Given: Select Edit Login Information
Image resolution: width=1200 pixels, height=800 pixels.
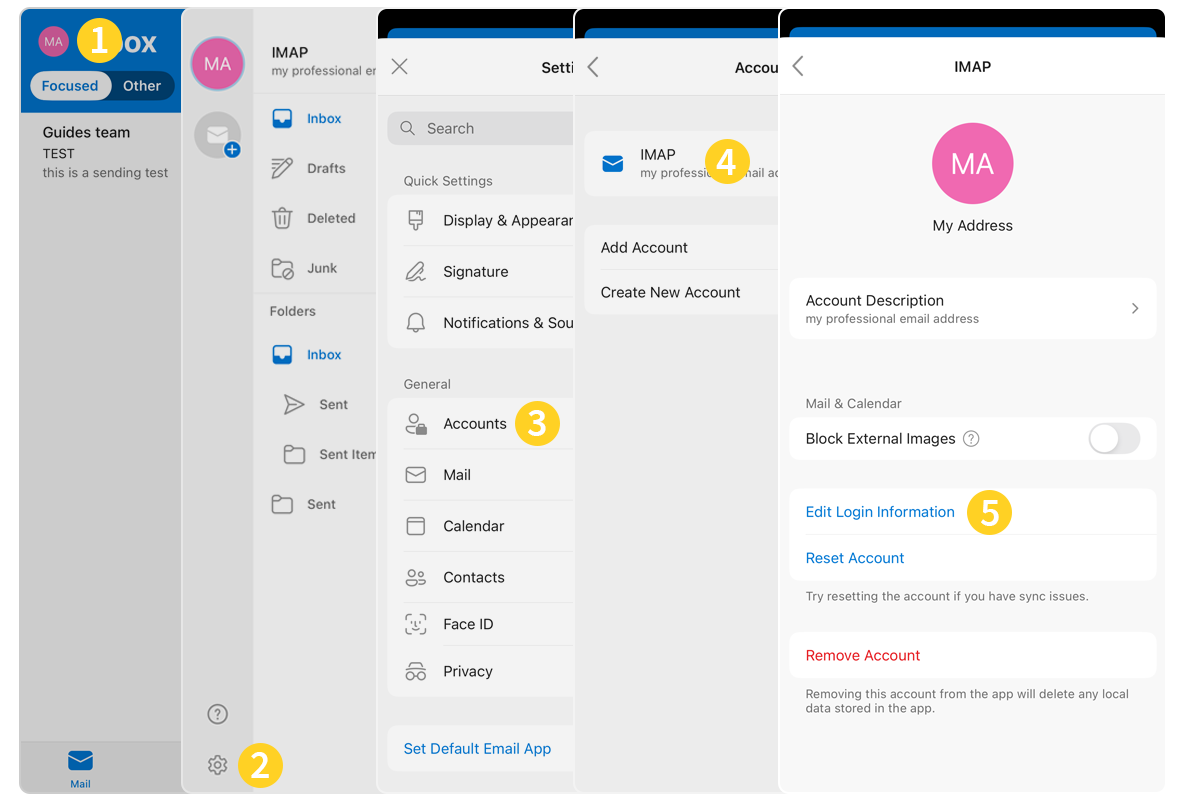Looking at the screenshot, I should tap(880, 511).
